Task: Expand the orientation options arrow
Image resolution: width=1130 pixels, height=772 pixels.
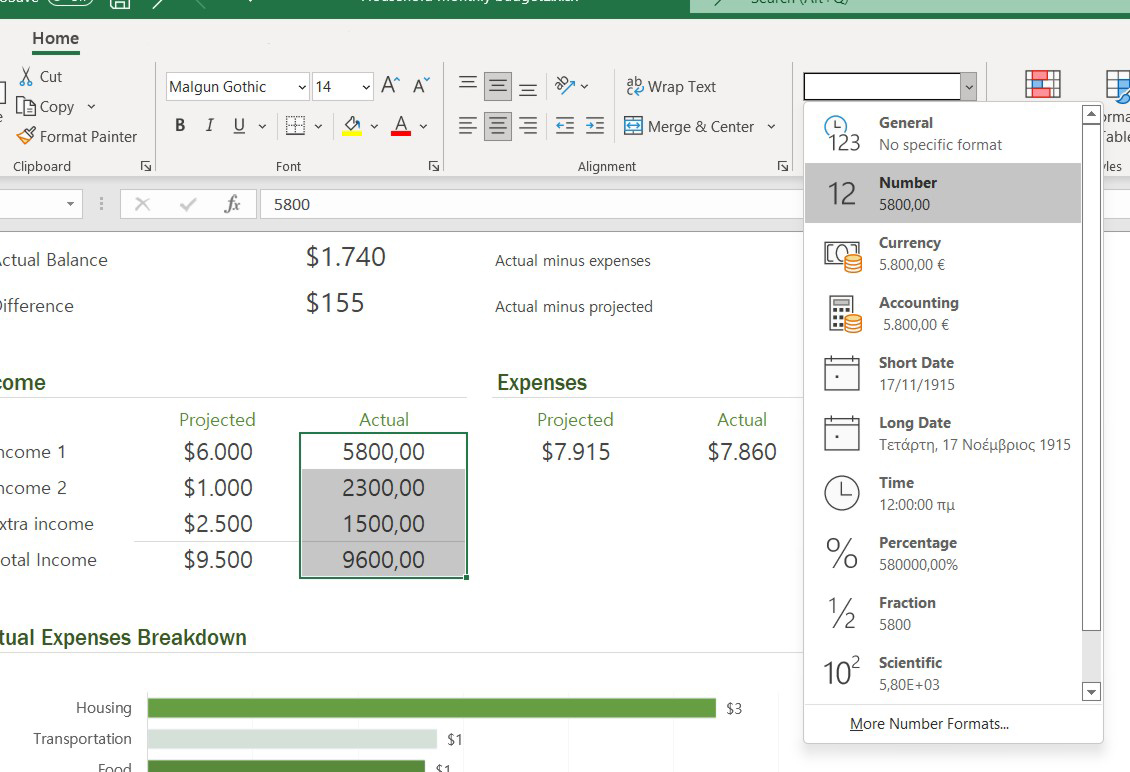Action: coord(584,86)
